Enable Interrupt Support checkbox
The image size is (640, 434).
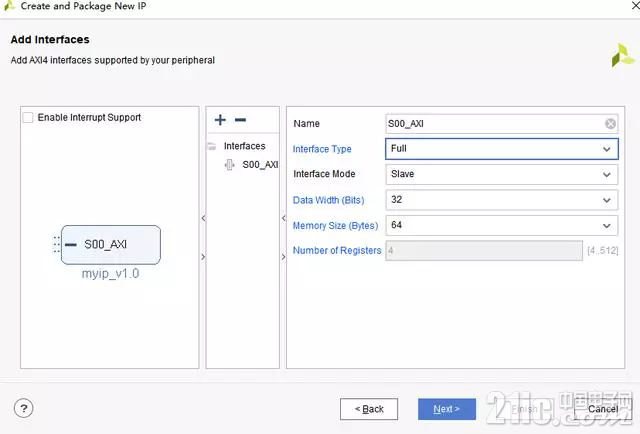point(28,118)
